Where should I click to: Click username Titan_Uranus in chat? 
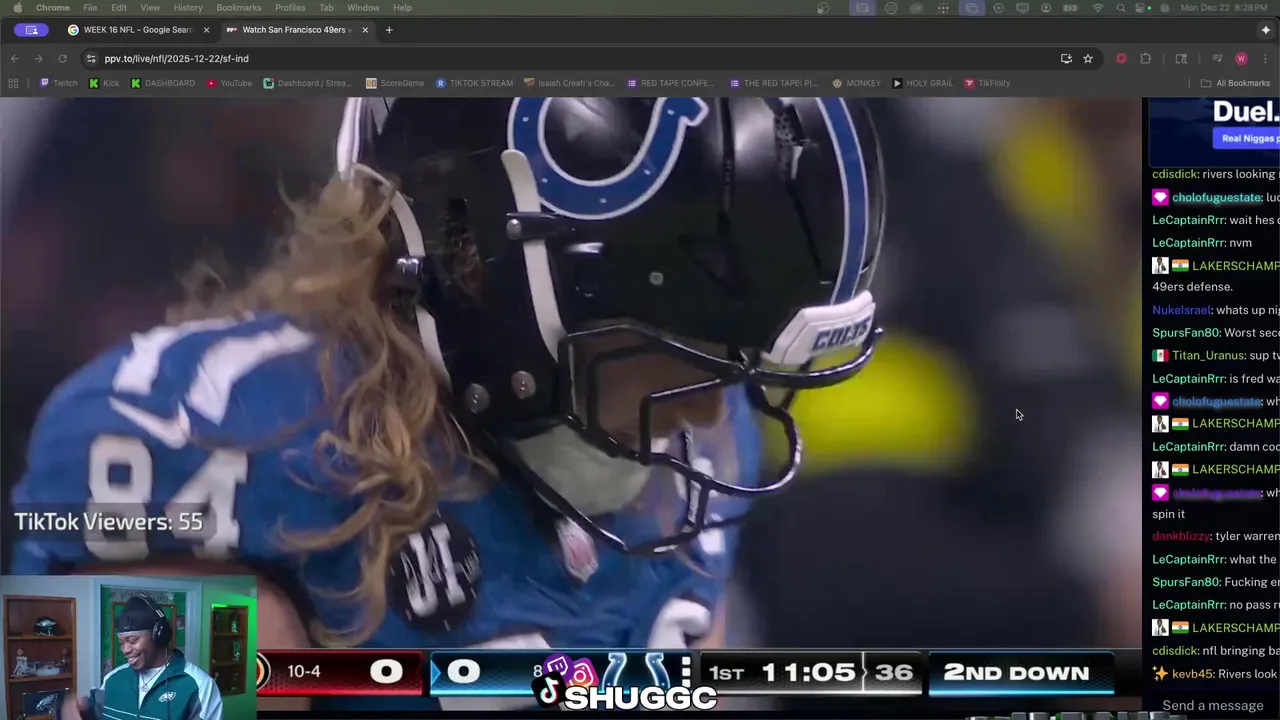coord(1208,355)
